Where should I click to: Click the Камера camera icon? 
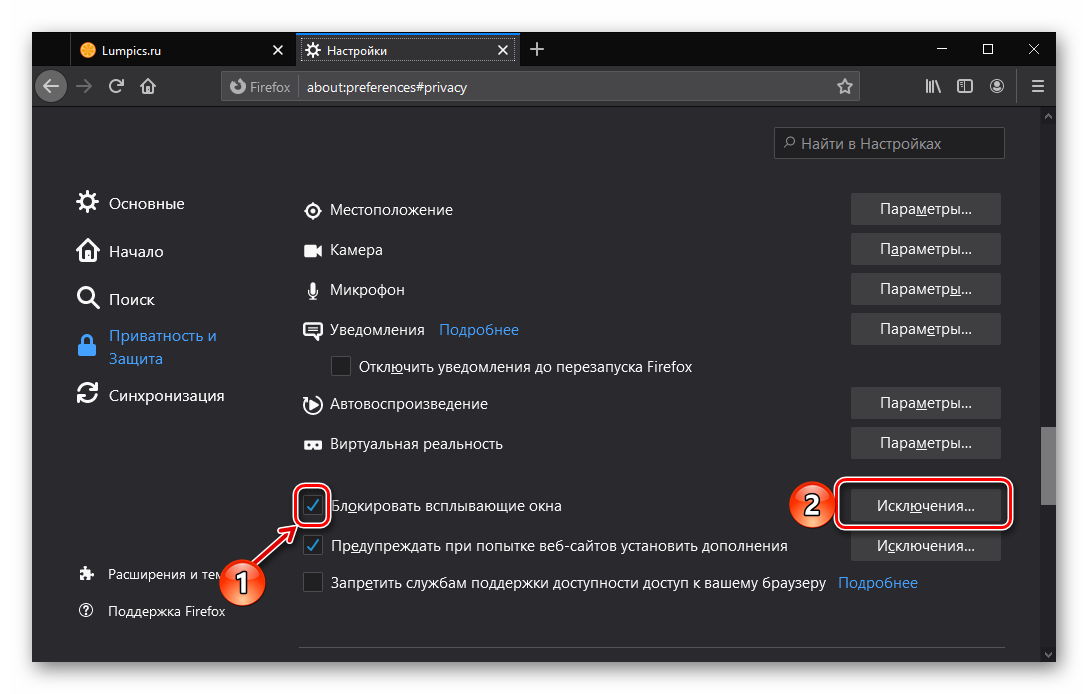[313, 251]
